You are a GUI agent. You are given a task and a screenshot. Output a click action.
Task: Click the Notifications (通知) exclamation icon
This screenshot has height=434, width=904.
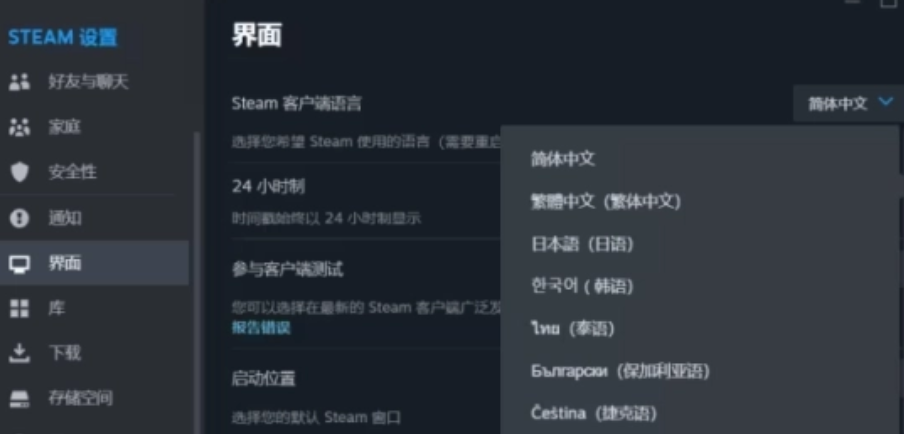(x=20, y=218)
